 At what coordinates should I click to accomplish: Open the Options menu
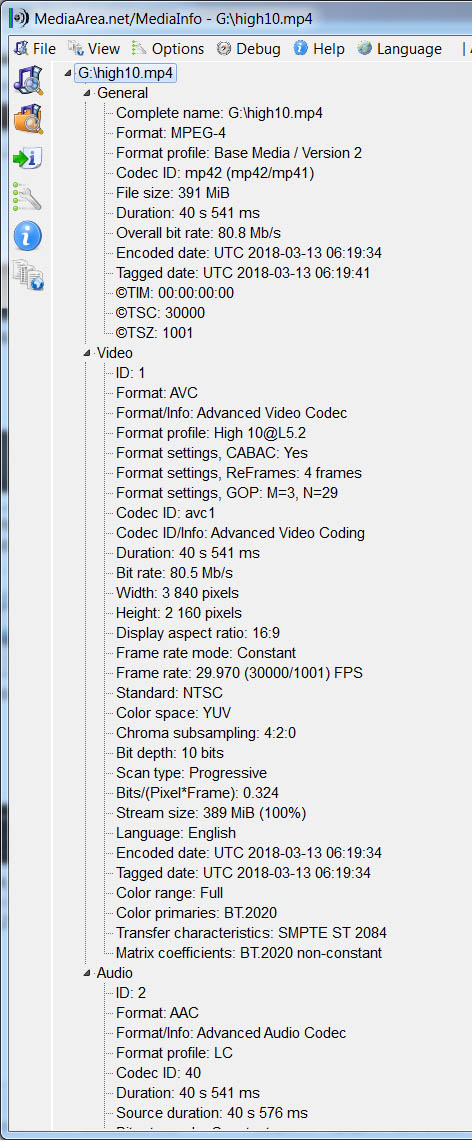[x=168, y=49]
